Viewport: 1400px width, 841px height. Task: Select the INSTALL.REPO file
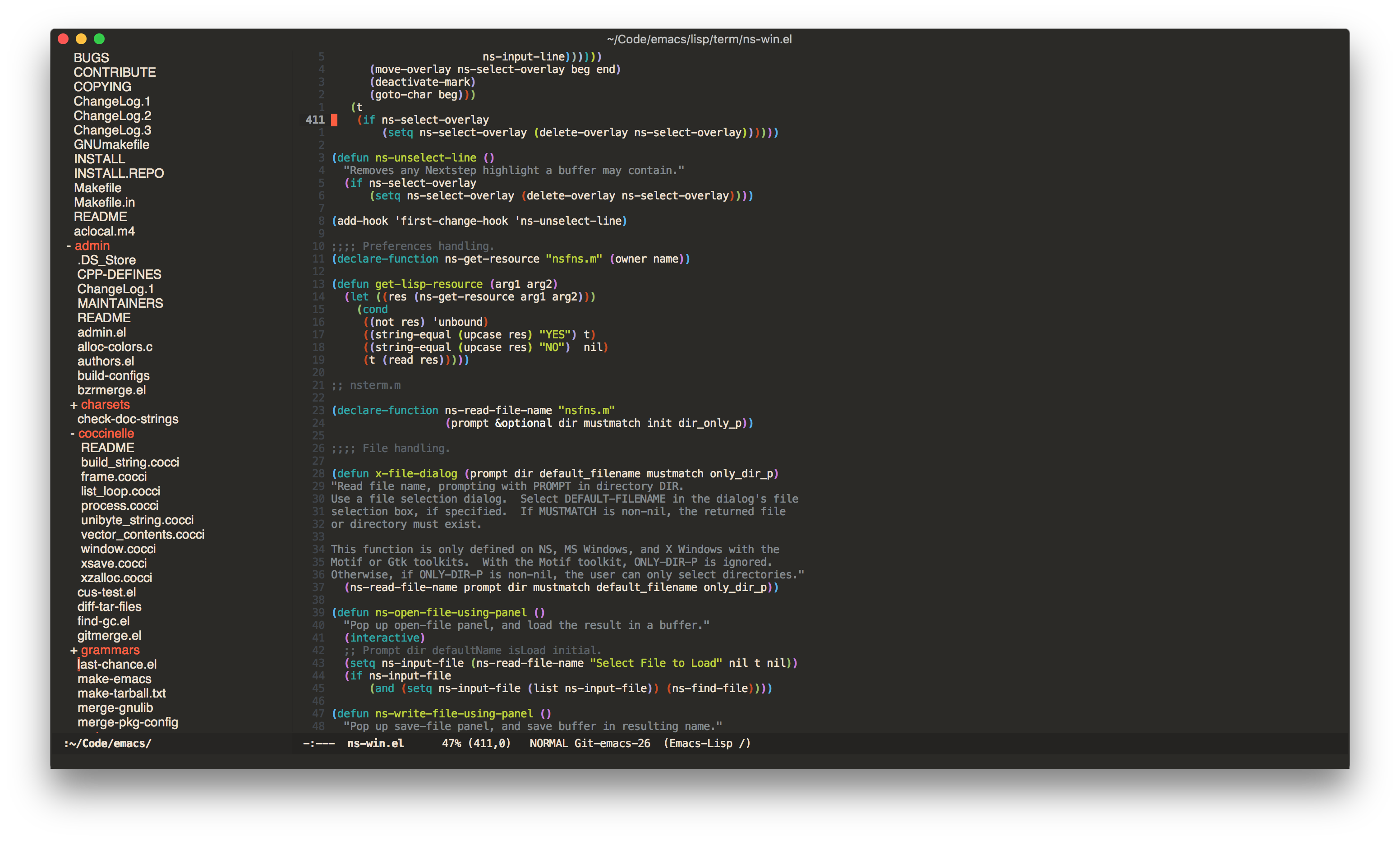118,173
